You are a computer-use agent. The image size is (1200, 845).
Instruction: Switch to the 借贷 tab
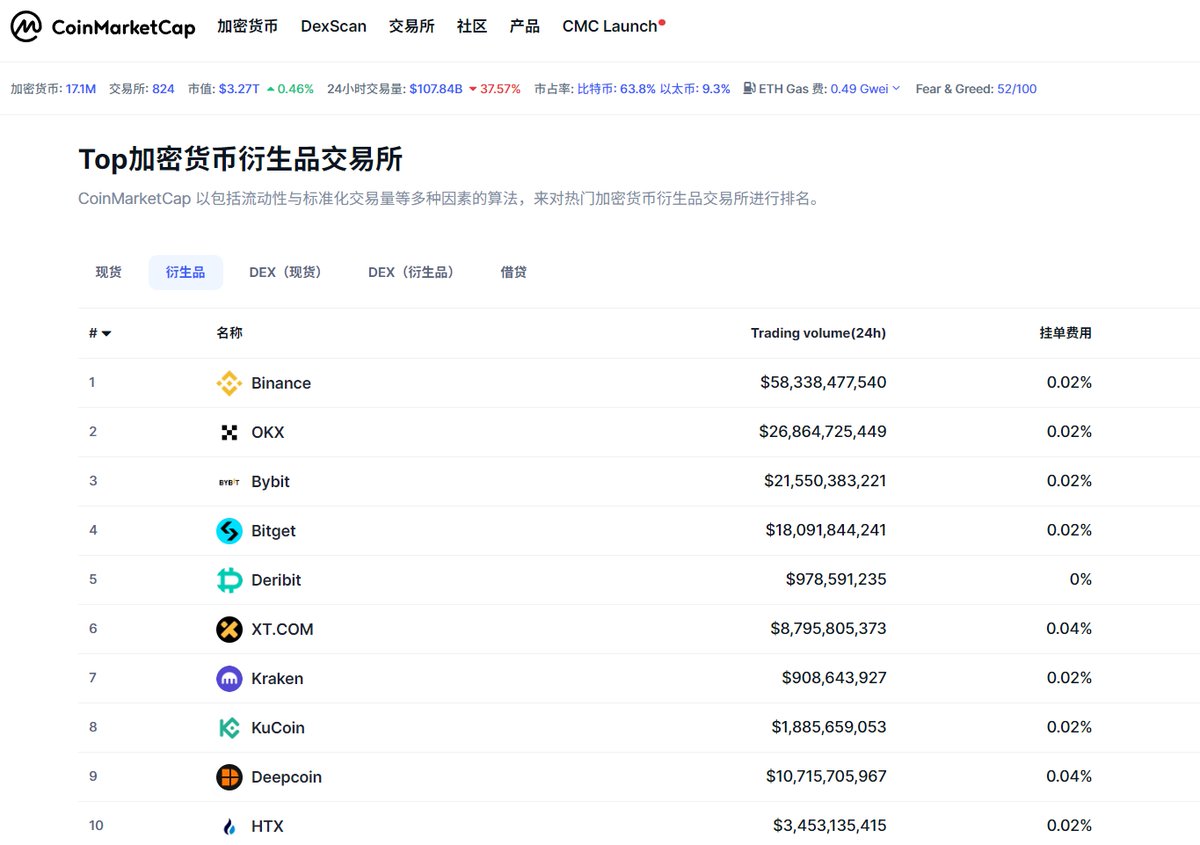513,272
